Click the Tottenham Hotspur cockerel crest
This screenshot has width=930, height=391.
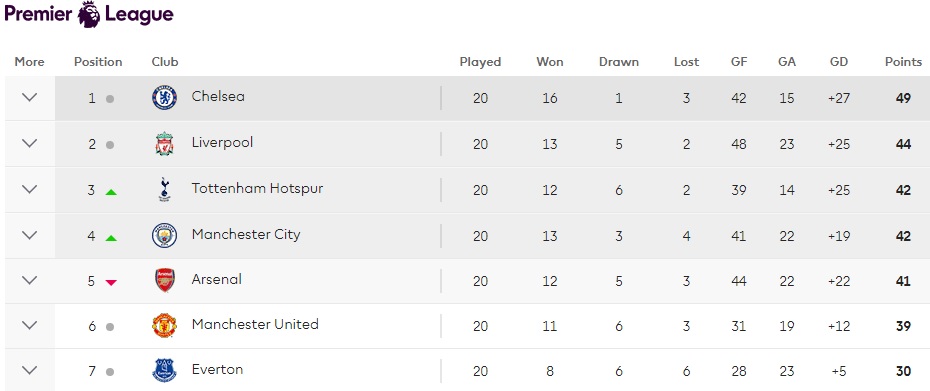tap(164, 190)
